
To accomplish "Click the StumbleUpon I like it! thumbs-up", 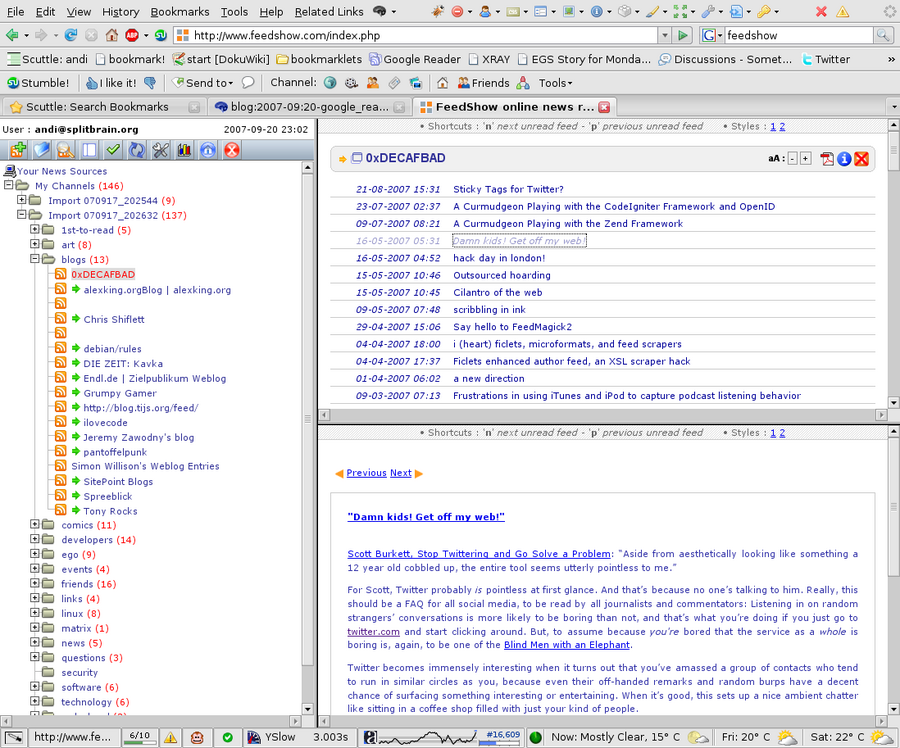I will pos(111,83).
